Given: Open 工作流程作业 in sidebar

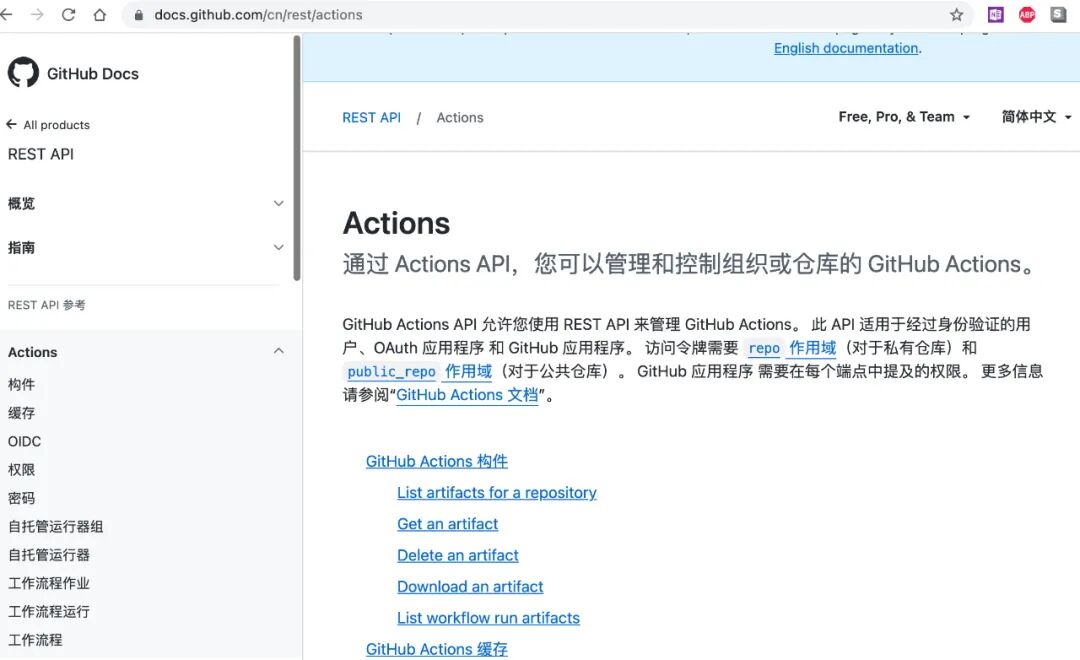Looking at the screenshot, I should (x=49, y=583).
